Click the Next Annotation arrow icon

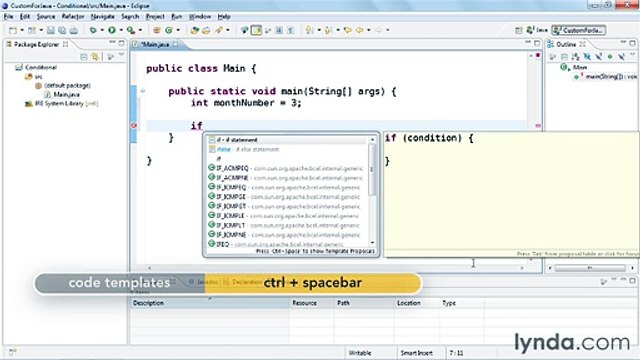(x=309, y=30)
